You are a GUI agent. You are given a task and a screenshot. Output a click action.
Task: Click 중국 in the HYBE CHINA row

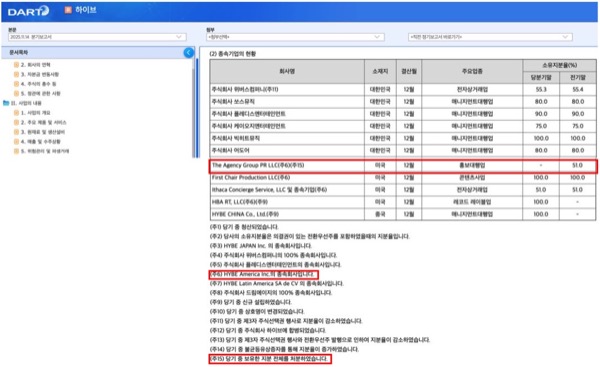380,214
